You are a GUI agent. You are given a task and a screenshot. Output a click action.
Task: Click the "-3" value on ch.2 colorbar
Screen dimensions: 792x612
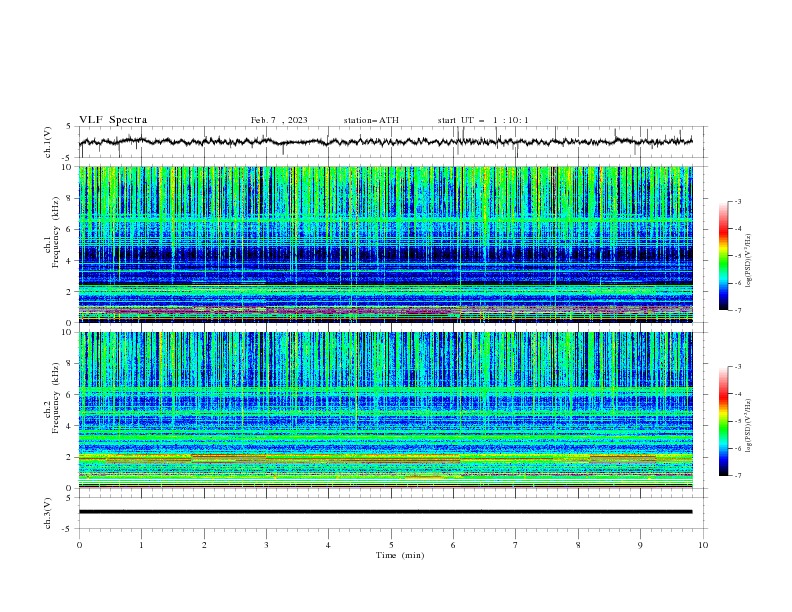tap(737, 367)
